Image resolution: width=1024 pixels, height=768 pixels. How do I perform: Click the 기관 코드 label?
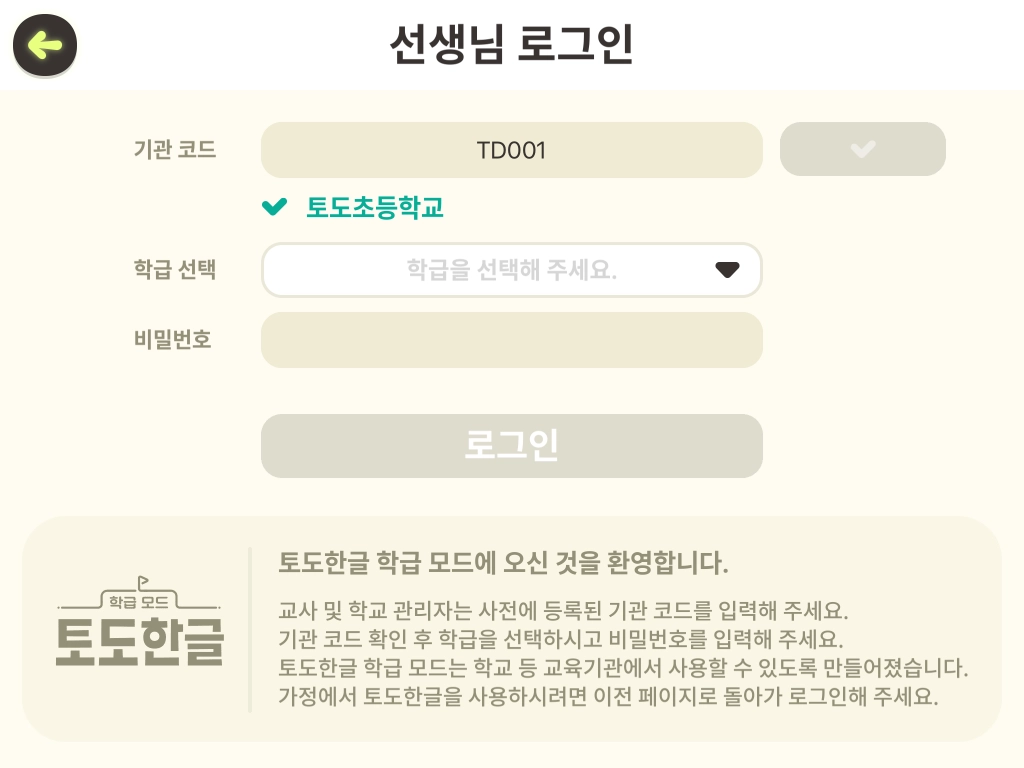pos(175,150)
